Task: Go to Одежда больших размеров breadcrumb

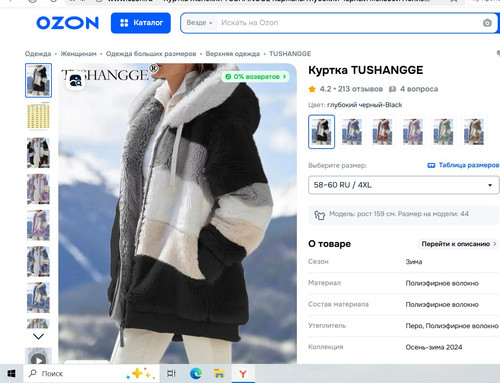Action: pyautogui.click(x=151, y=54)
